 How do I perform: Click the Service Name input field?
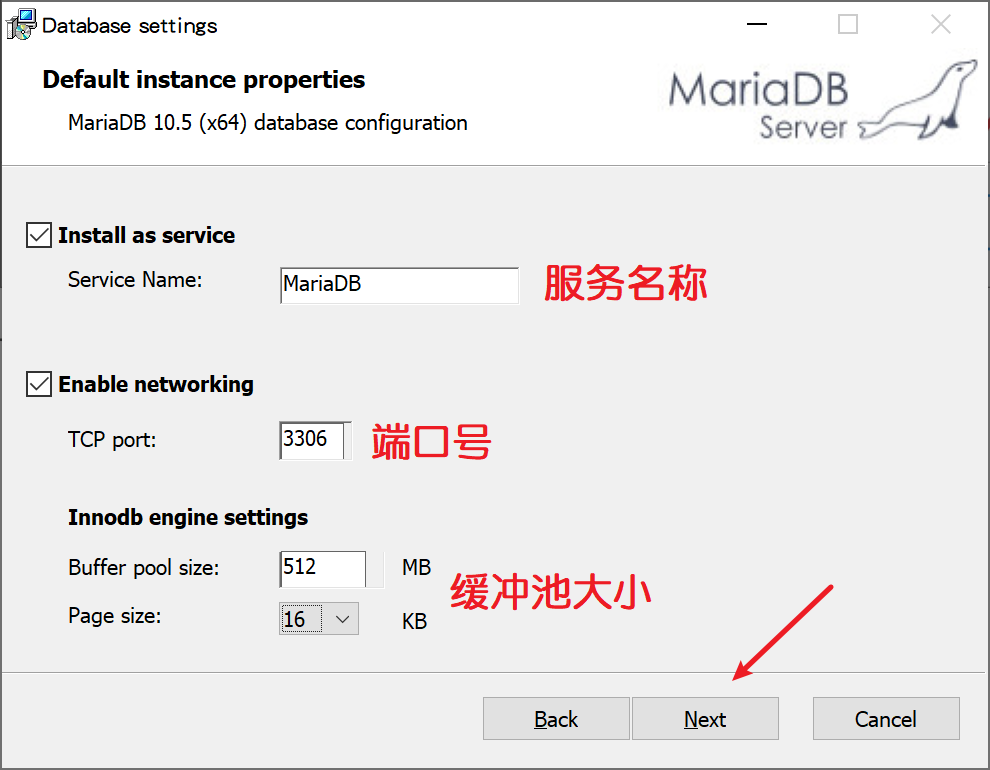399,285
